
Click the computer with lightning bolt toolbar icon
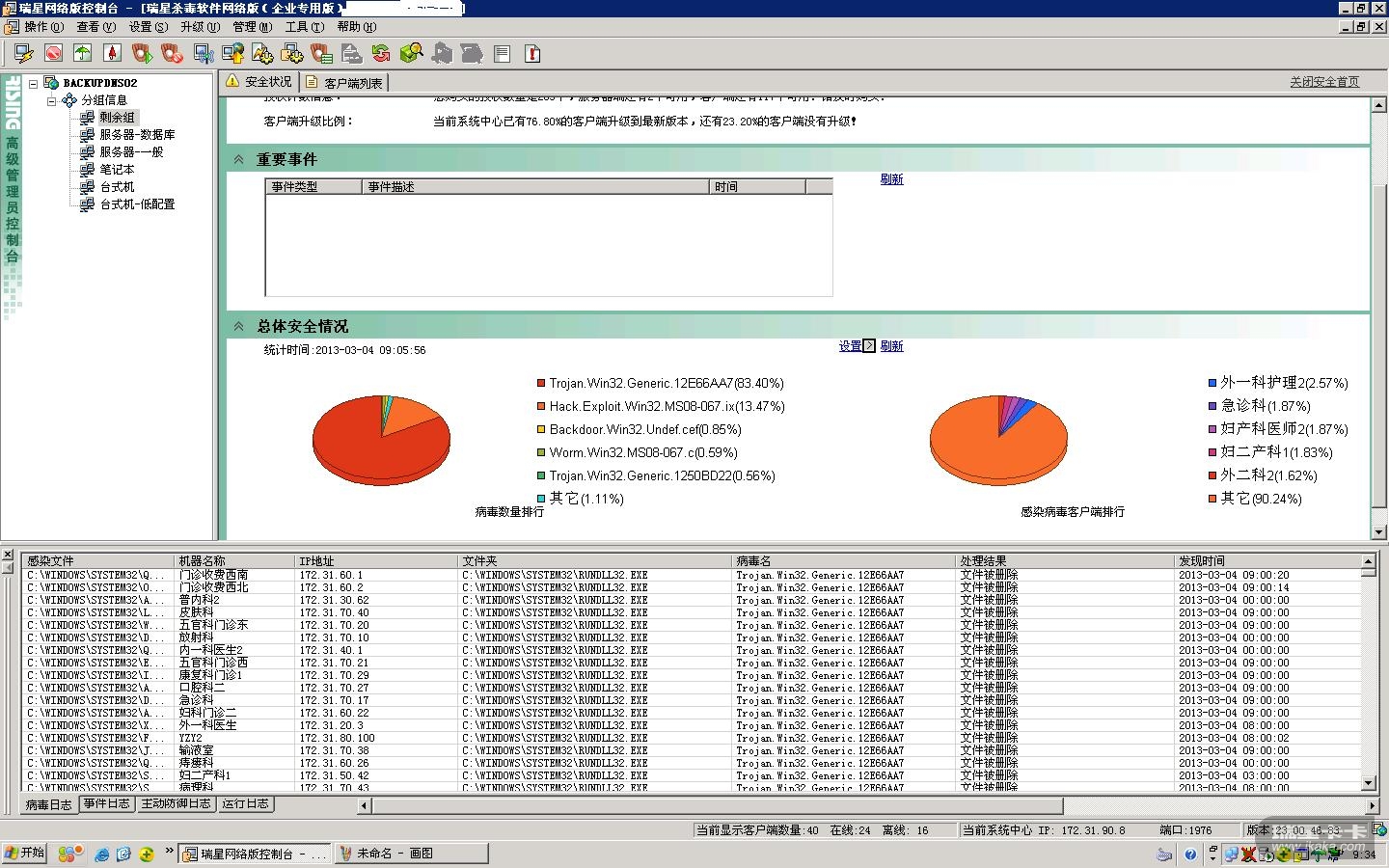coord(23,53)
